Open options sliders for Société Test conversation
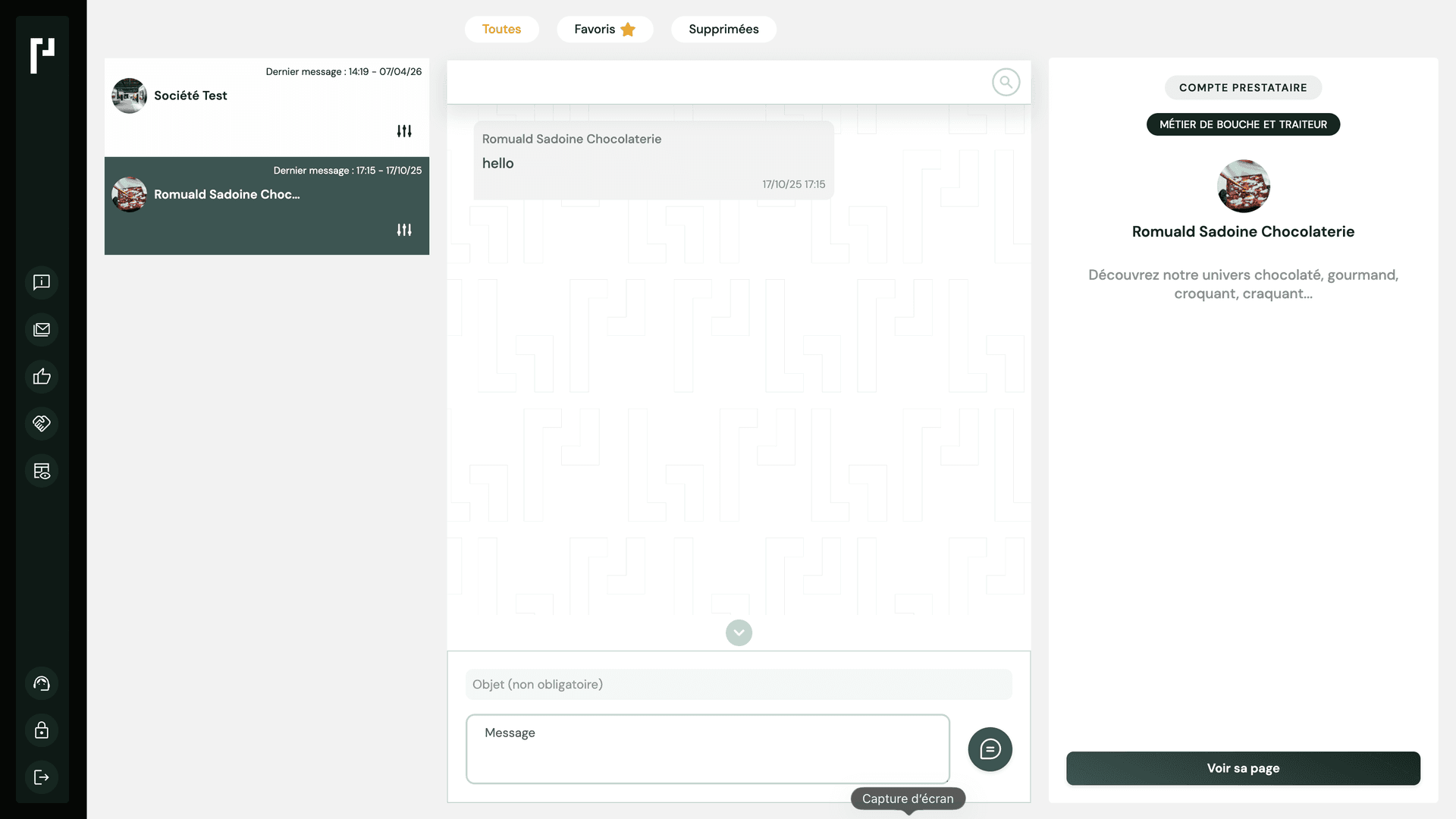This screenshot has width=1456, height=819. 404,131
